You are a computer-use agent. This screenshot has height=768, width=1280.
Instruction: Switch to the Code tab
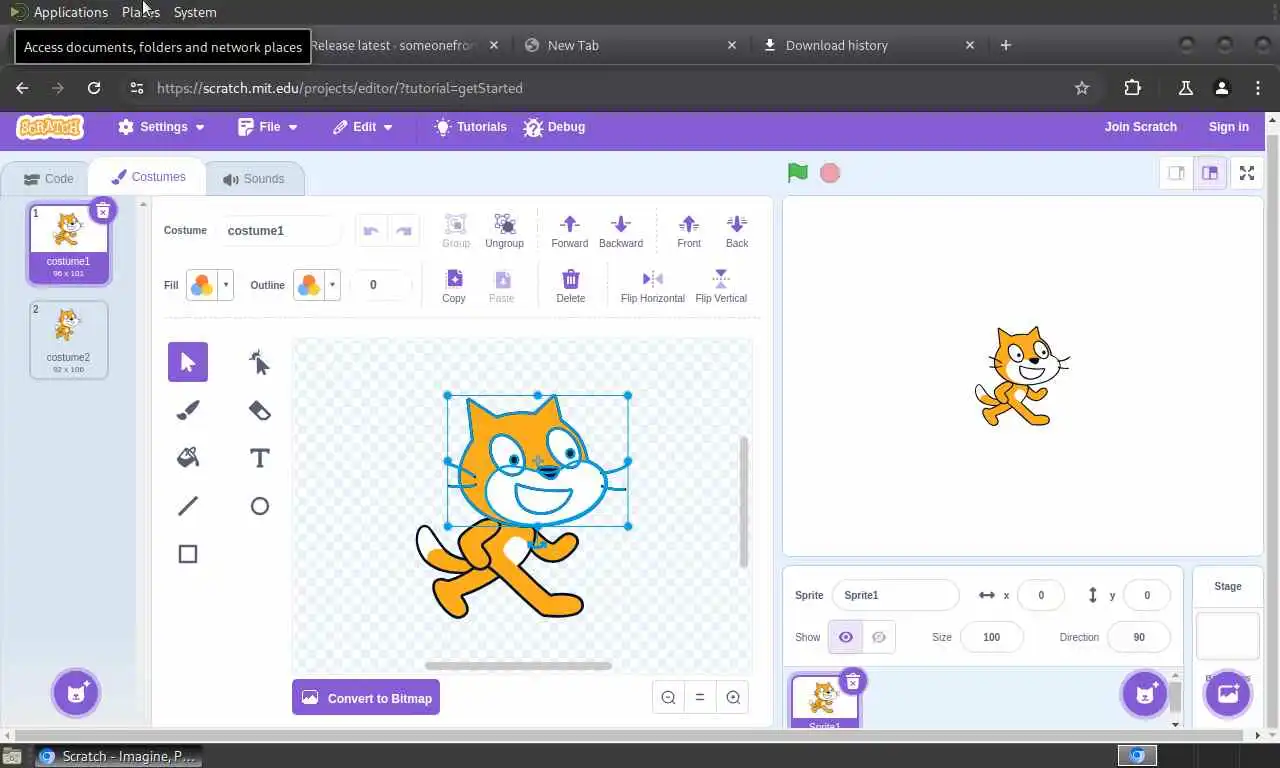49,179
